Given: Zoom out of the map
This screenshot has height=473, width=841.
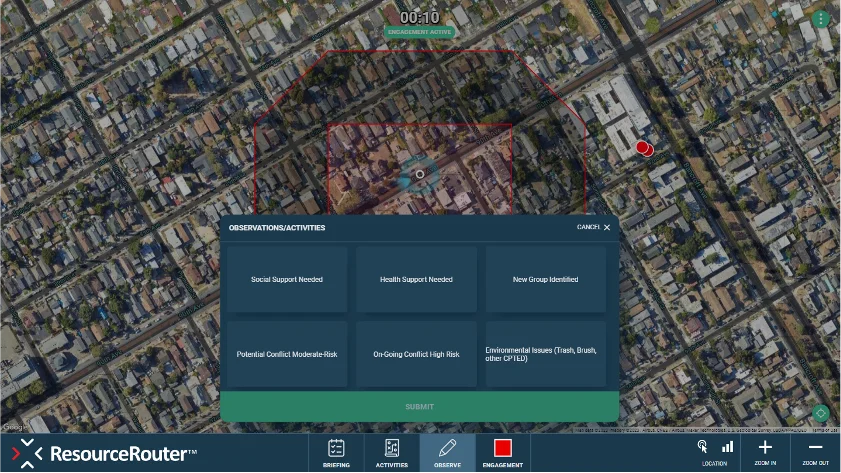Looking at the screenshot, I should 816,451.
